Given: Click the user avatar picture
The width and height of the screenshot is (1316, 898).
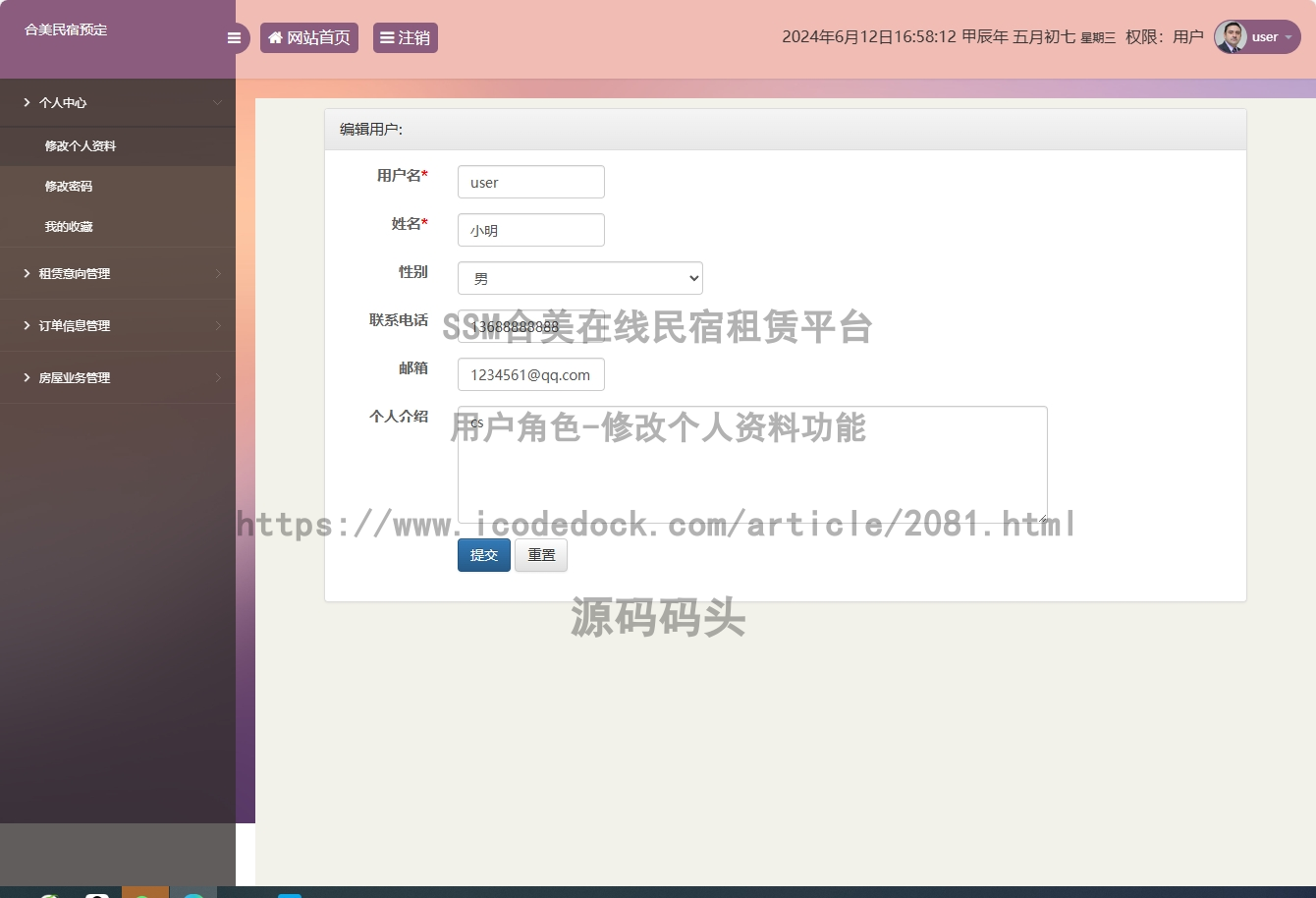Looking at the screenshot, I should click(1231, 37).
